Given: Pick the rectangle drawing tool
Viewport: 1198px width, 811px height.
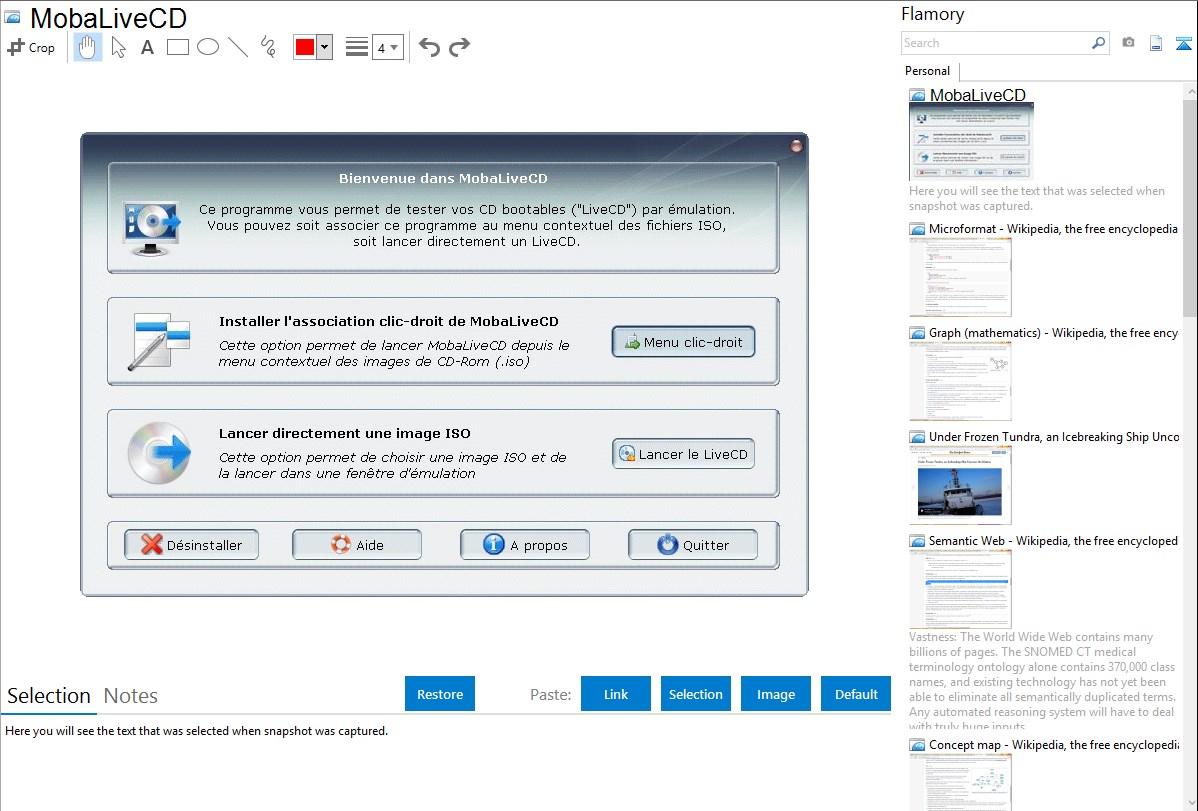Looking at the screenshot, I should [177, 47].
